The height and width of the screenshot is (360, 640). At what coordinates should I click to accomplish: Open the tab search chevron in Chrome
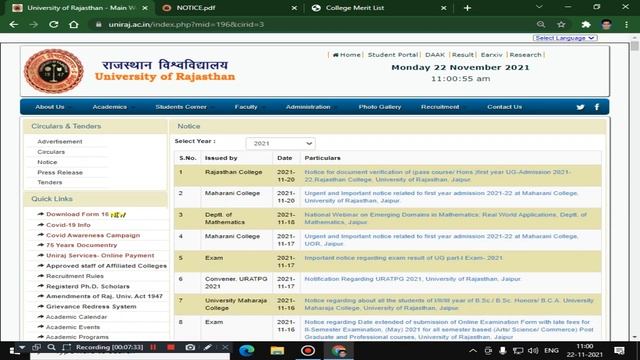click(x=539, y=7)
